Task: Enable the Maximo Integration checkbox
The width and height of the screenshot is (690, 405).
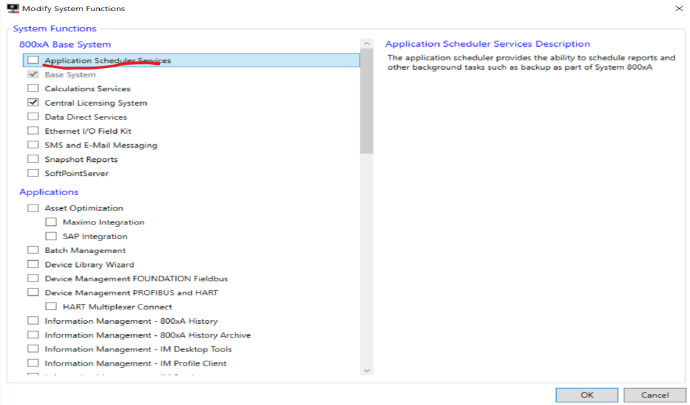Action: coord(51,221)
